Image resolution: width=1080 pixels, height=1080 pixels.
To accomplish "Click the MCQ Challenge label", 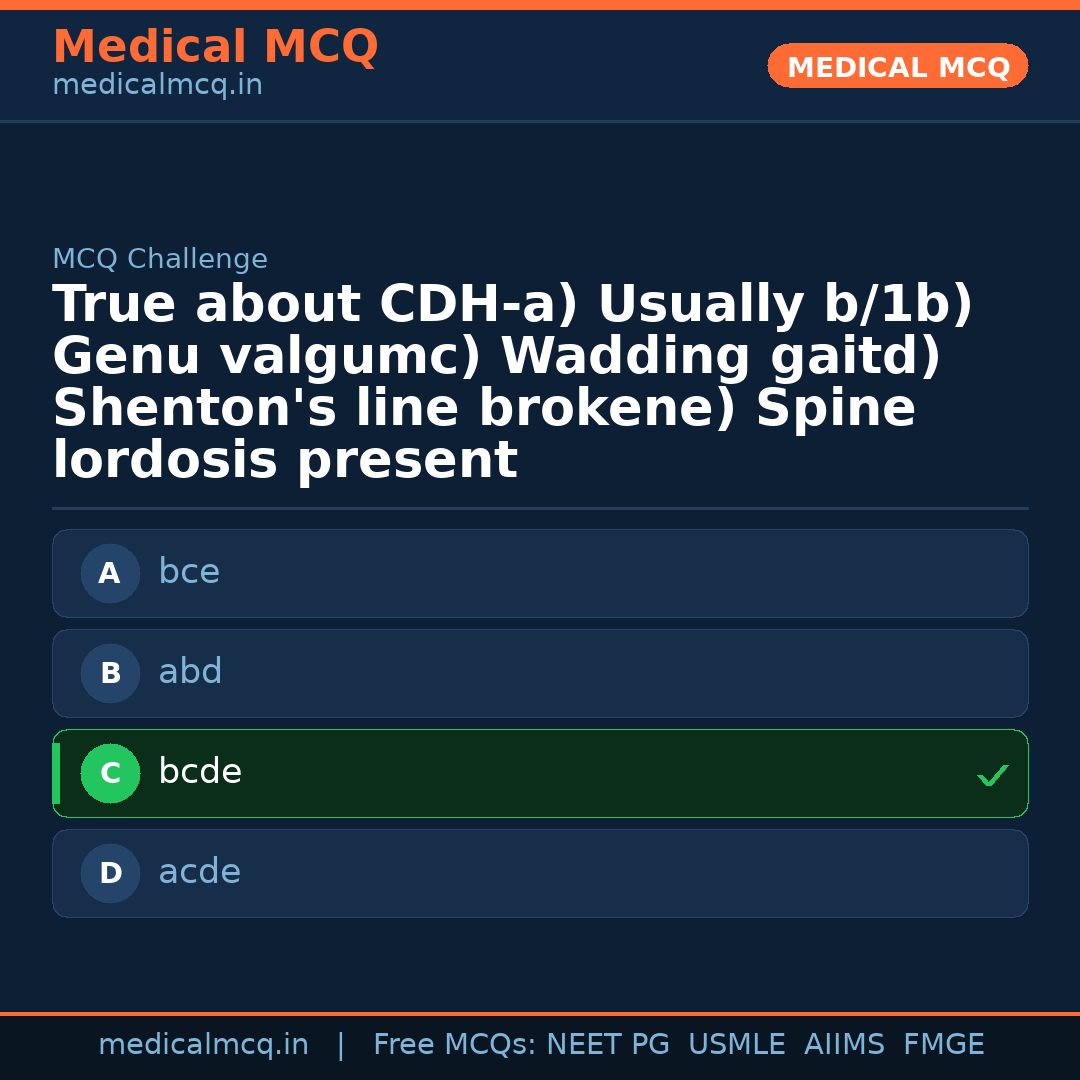I will point(160,260).
